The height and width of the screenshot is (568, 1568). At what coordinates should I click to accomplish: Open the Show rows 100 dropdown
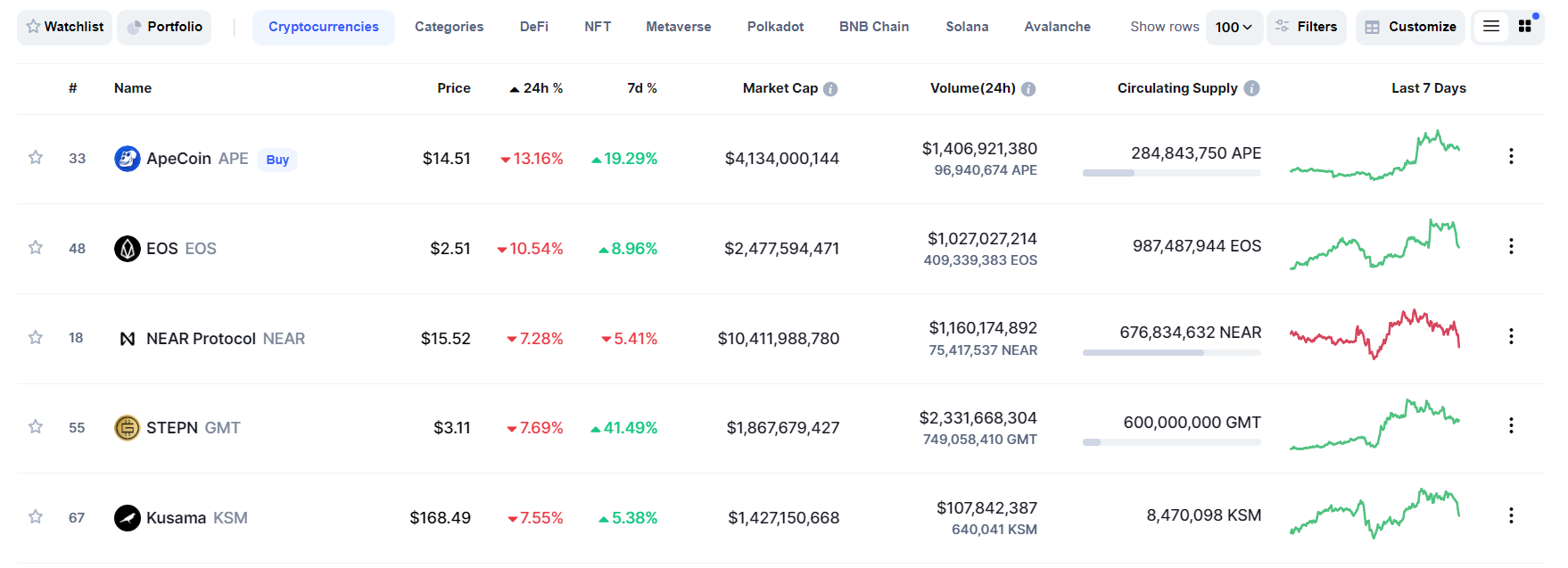pyautogui.click(x=1234, y=28)
